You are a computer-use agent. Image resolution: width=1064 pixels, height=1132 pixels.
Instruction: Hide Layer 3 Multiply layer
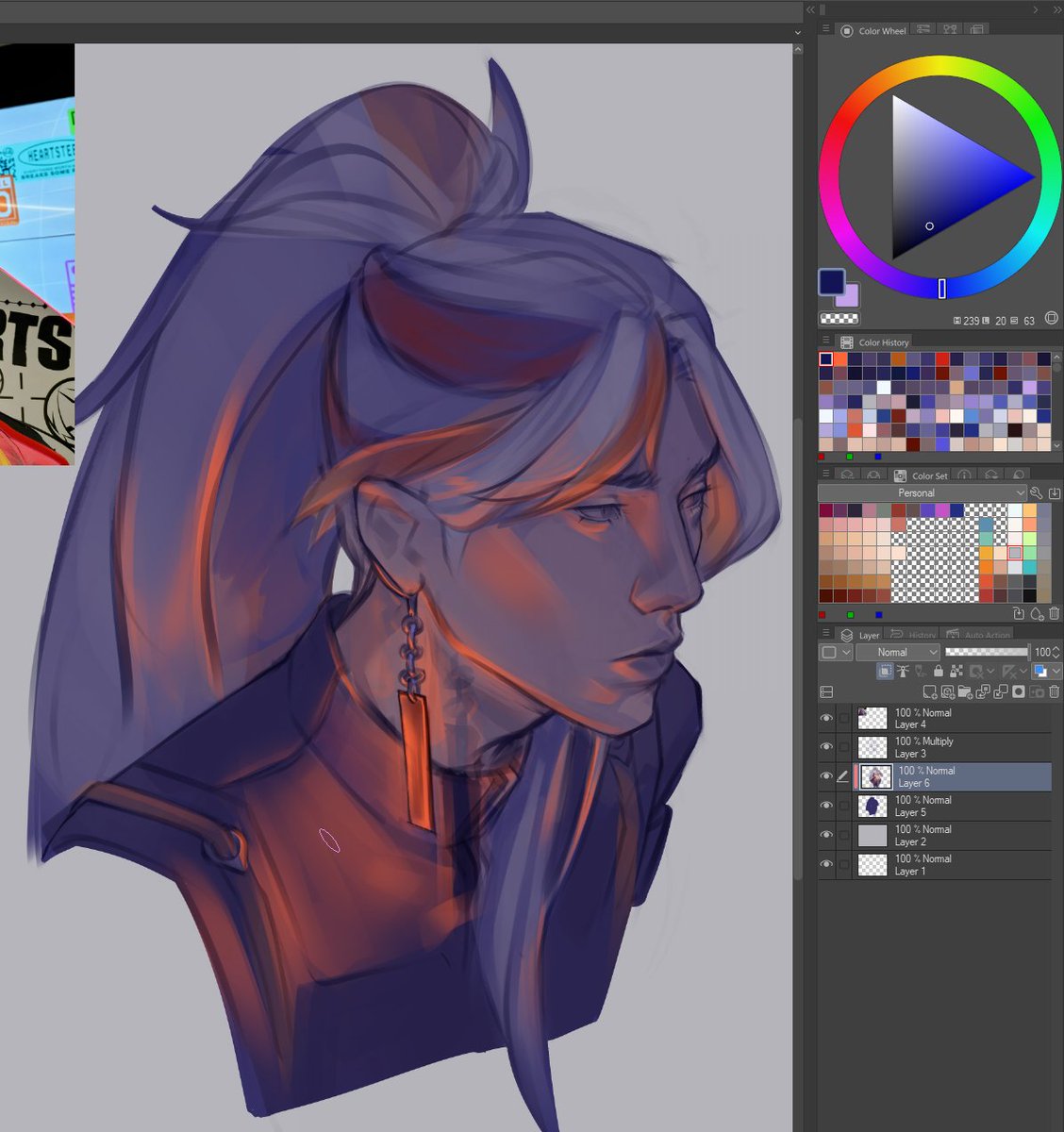click(x=826, y=748)
